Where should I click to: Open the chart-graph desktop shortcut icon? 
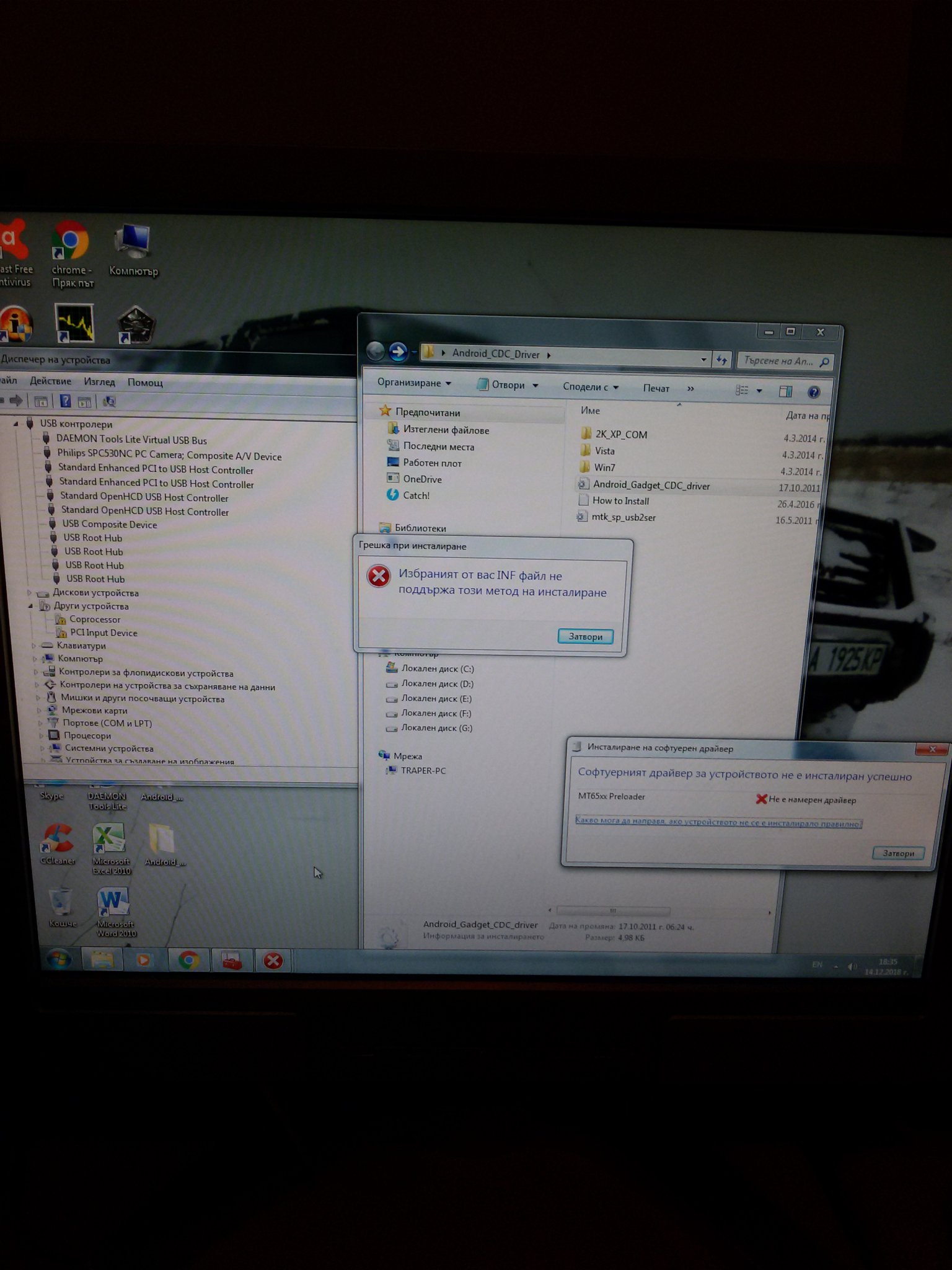[74, 322]
